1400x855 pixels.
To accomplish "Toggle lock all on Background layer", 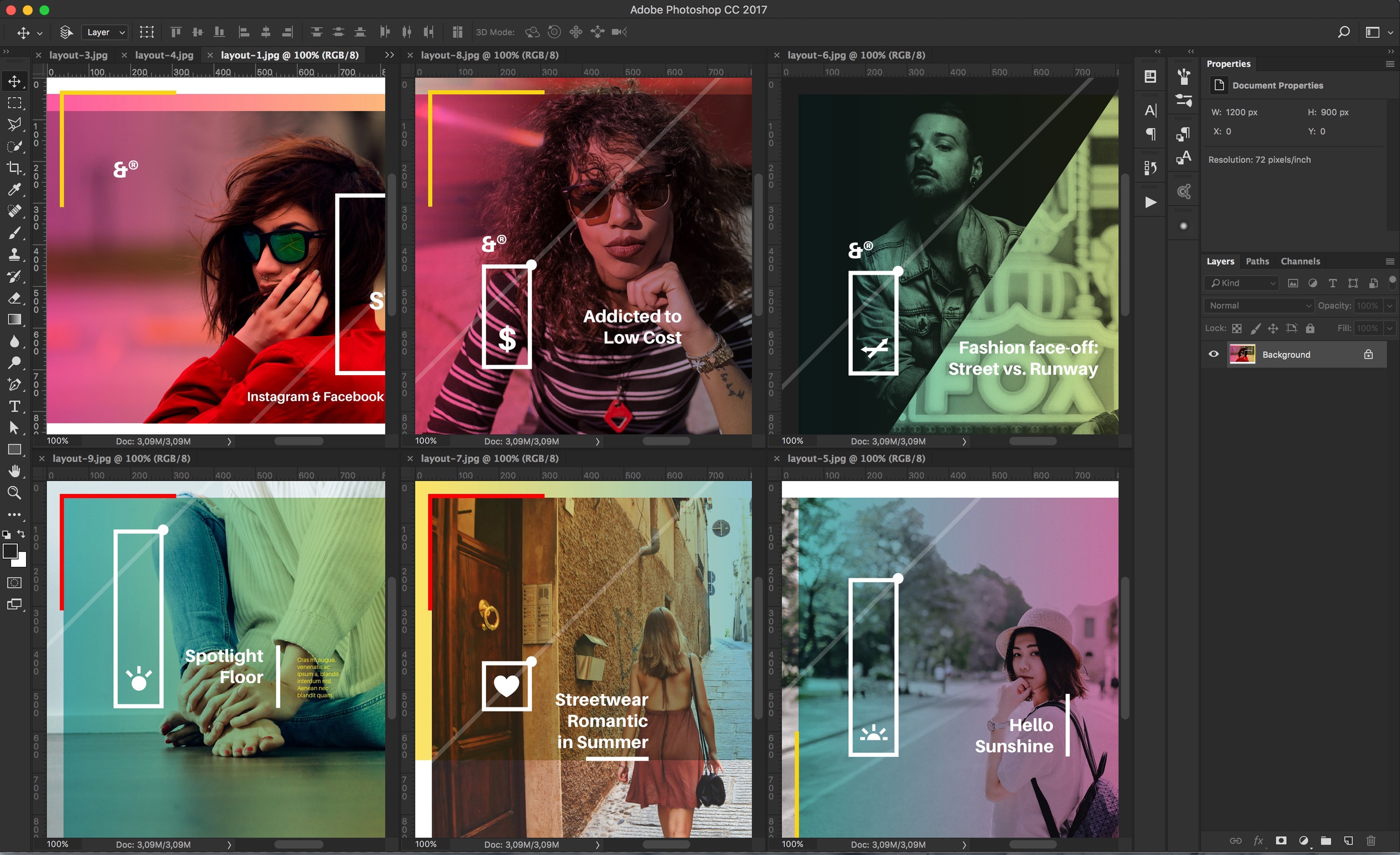I will (1309, 329).
